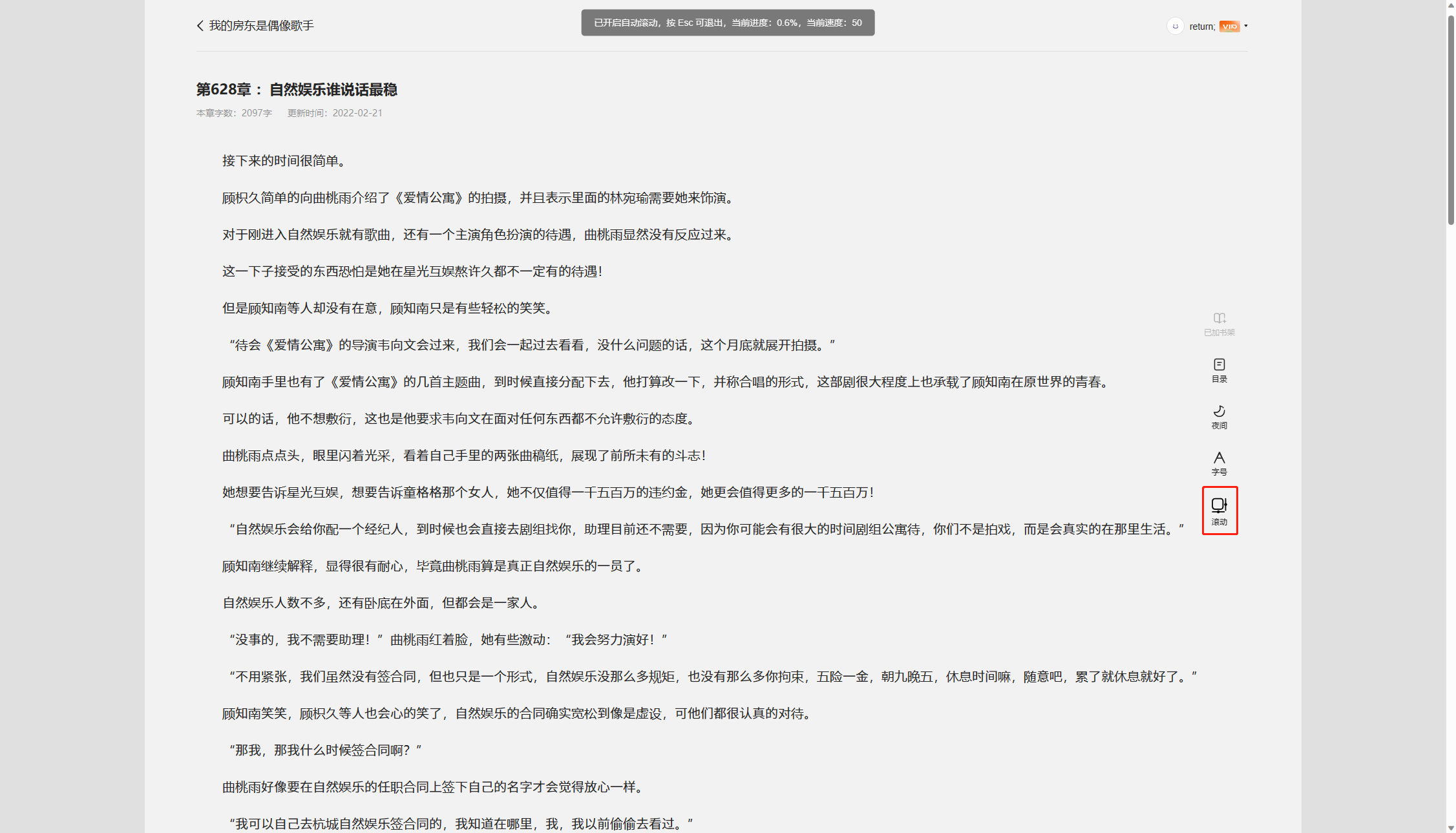The image size is (1456, 833).
Task: Toggle night mode with the 夜间 button
Action: [x=1220, y=416]
